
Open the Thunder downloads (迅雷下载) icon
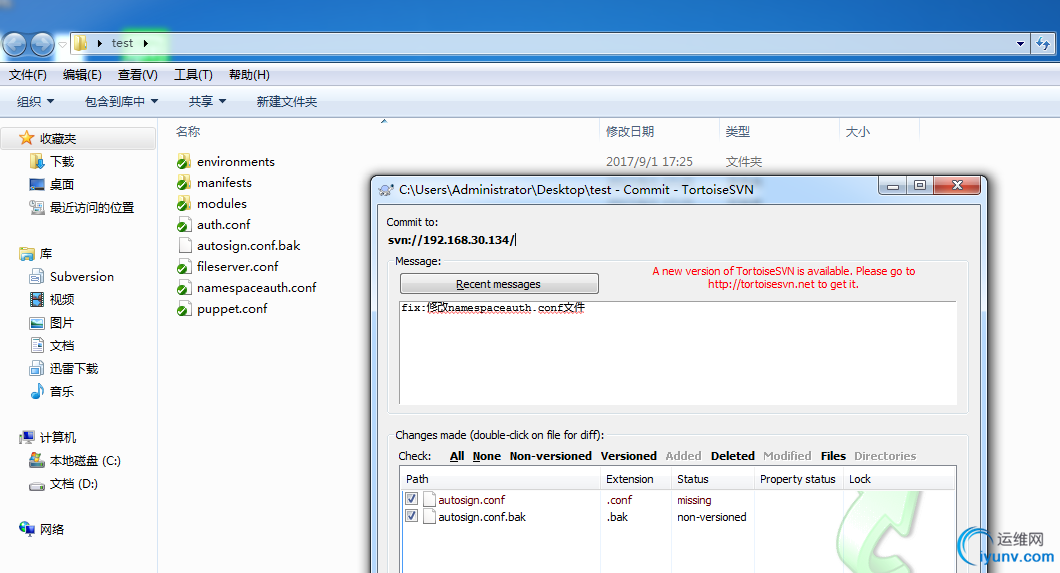(37, 368)
